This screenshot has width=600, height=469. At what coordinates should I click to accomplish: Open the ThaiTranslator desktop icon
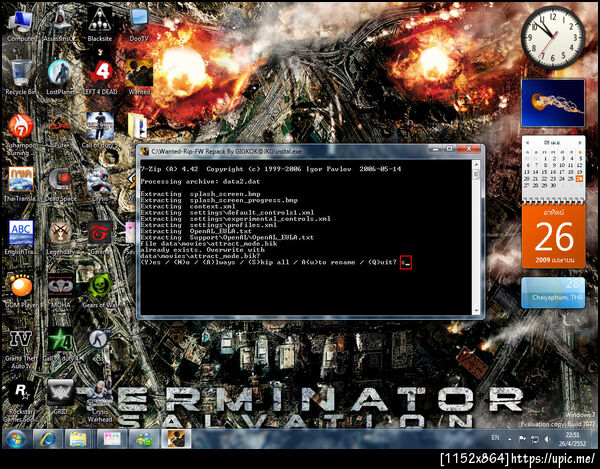[x=21, y=184]
